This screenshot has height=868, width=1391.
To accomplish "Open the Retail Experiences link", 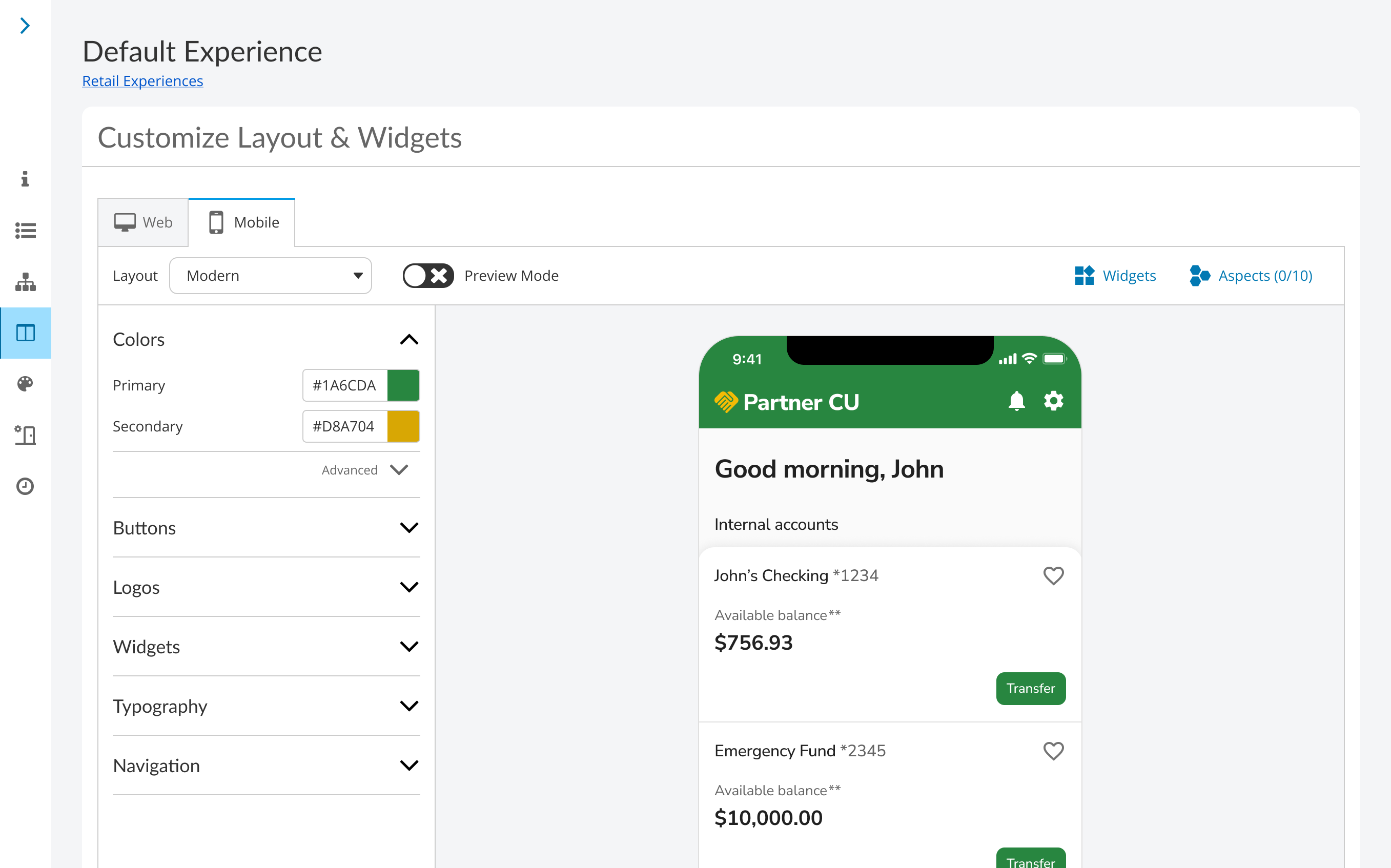I will click(142, 81).
